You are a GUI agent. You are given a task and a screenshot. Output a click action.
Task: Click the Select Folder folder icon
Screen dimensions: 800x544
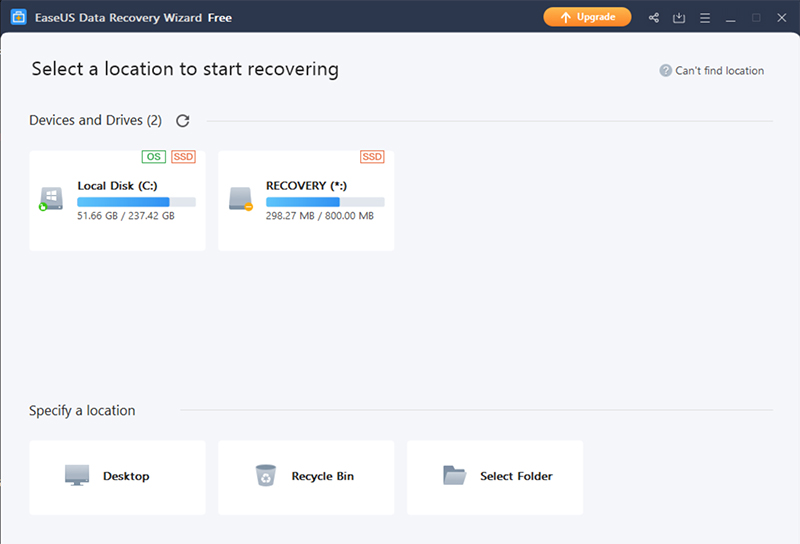[x=454, y=475]
